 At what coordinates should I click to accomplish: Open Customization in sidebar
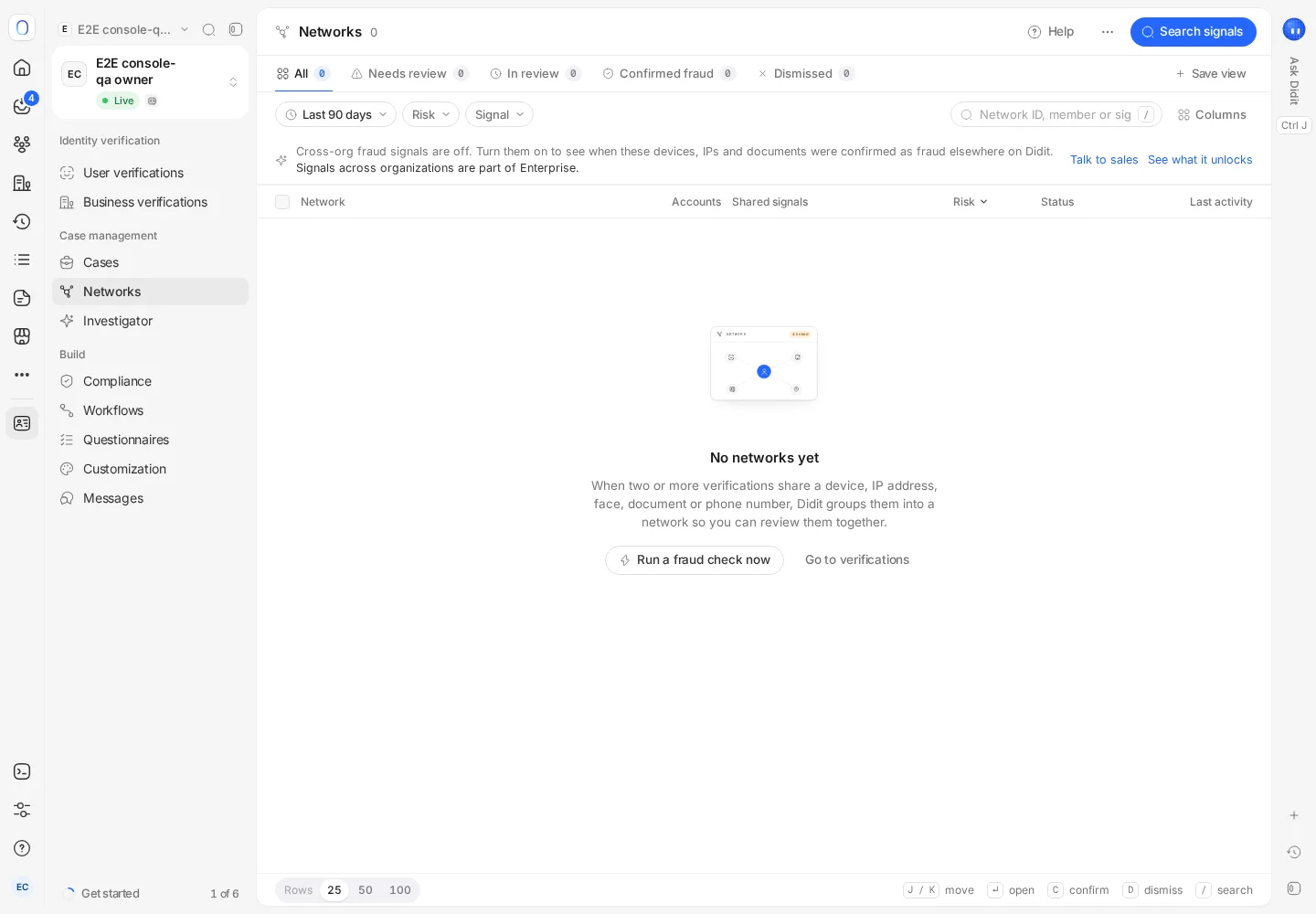(150, 469)
